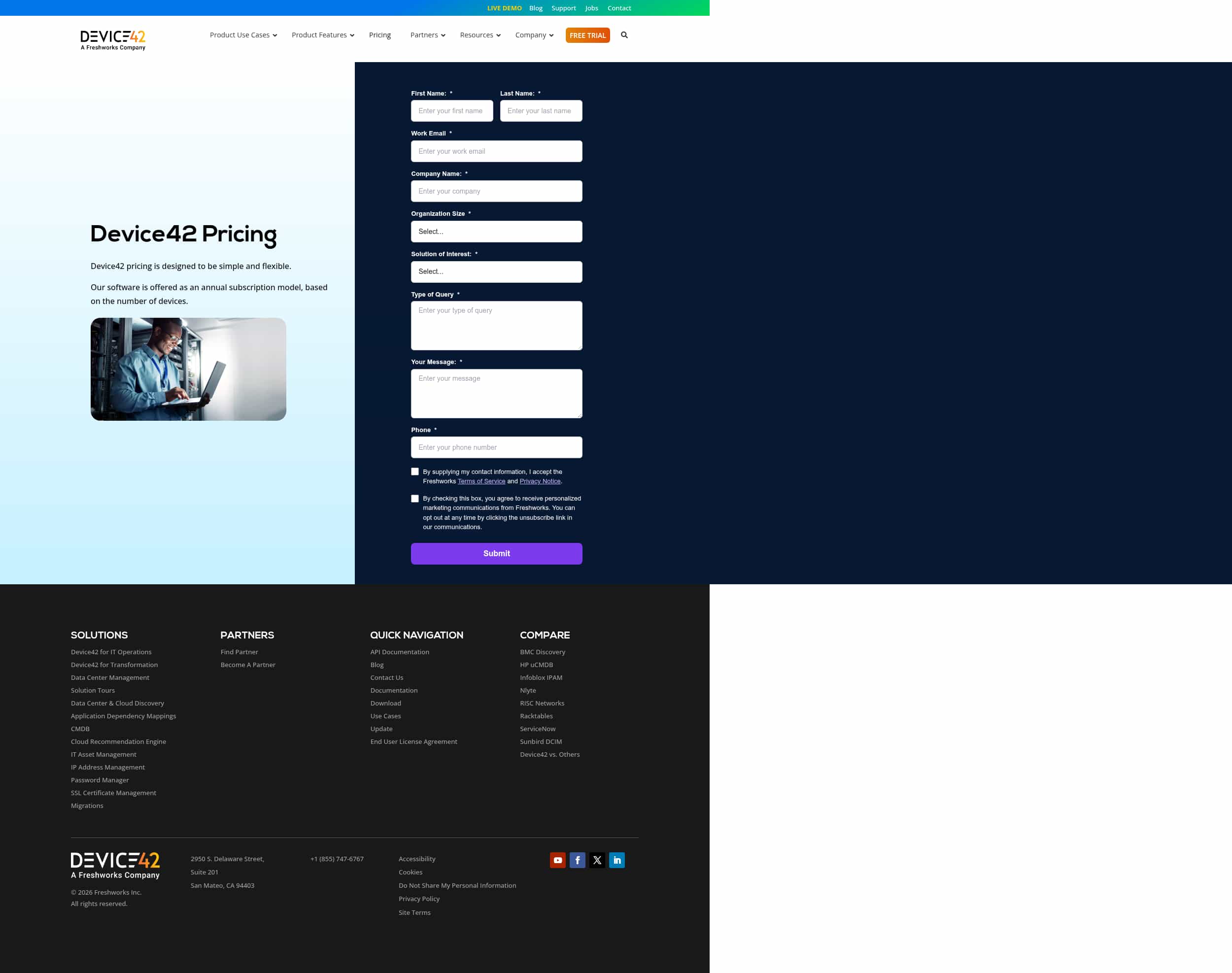Screen dimensions: 1232x973
Task: Open CMDB footer link
Action: tap(80, 729)
